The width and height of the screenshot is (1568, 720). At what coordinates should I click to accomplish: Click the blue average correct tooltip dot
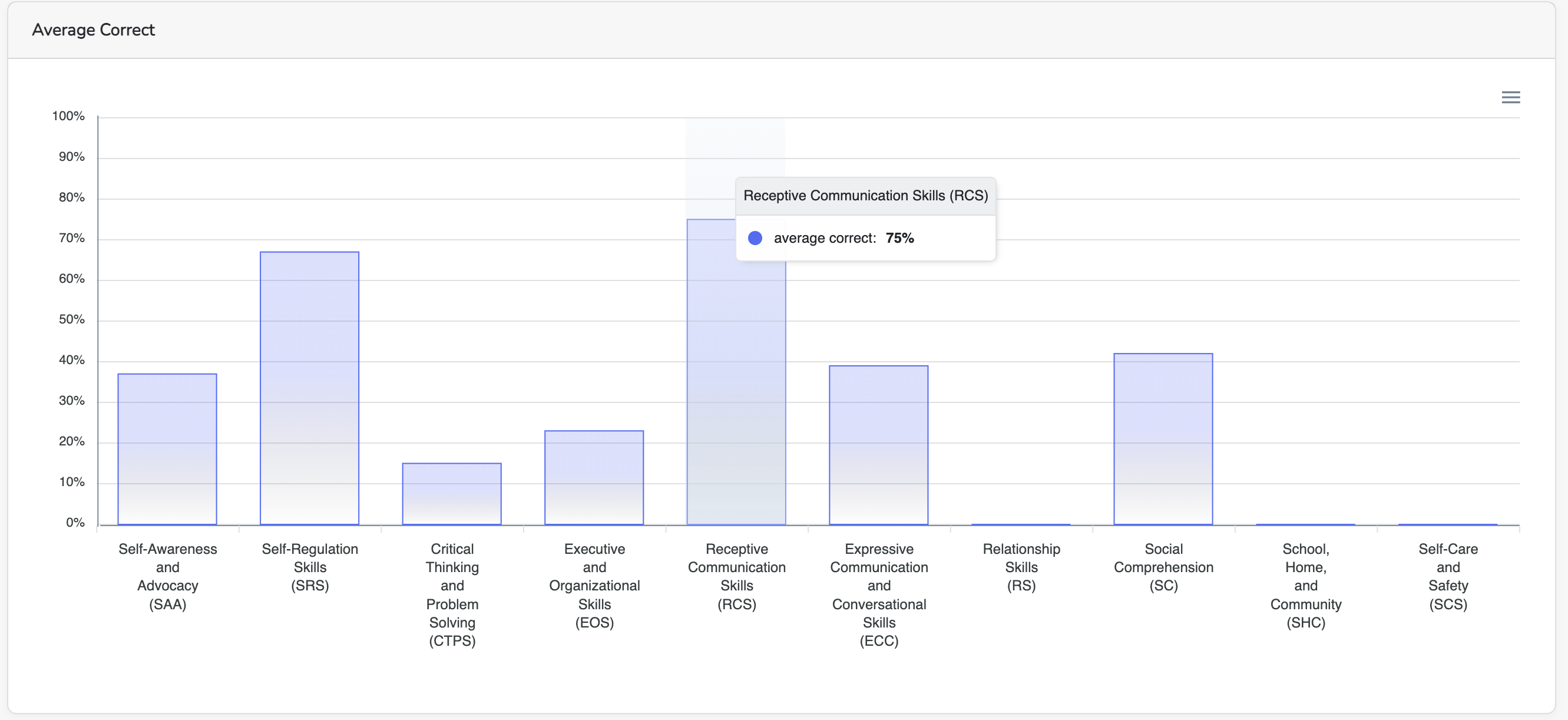coord(755,238)
